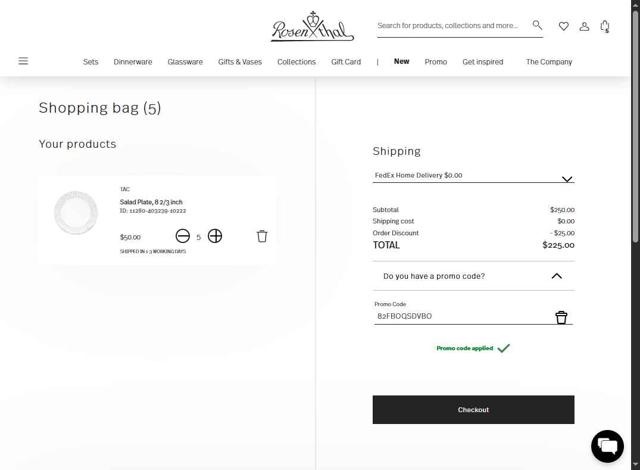Click the Promo Code input field
The width and height of the screenshot is (640, 470).
pyautogui.click(x=460, y=316)
